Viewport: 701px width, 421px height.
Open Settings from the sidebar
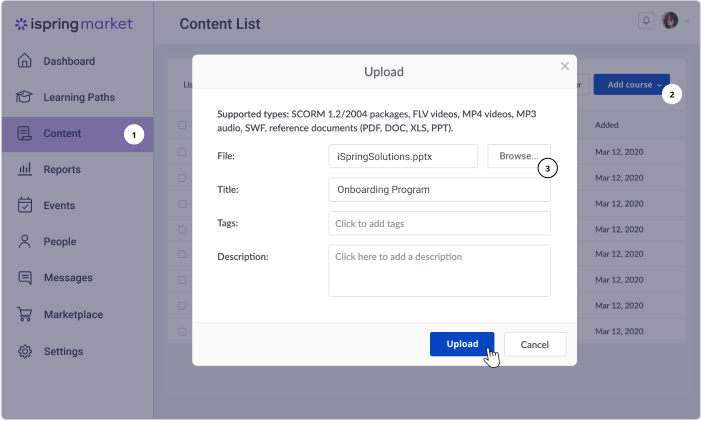63,351
